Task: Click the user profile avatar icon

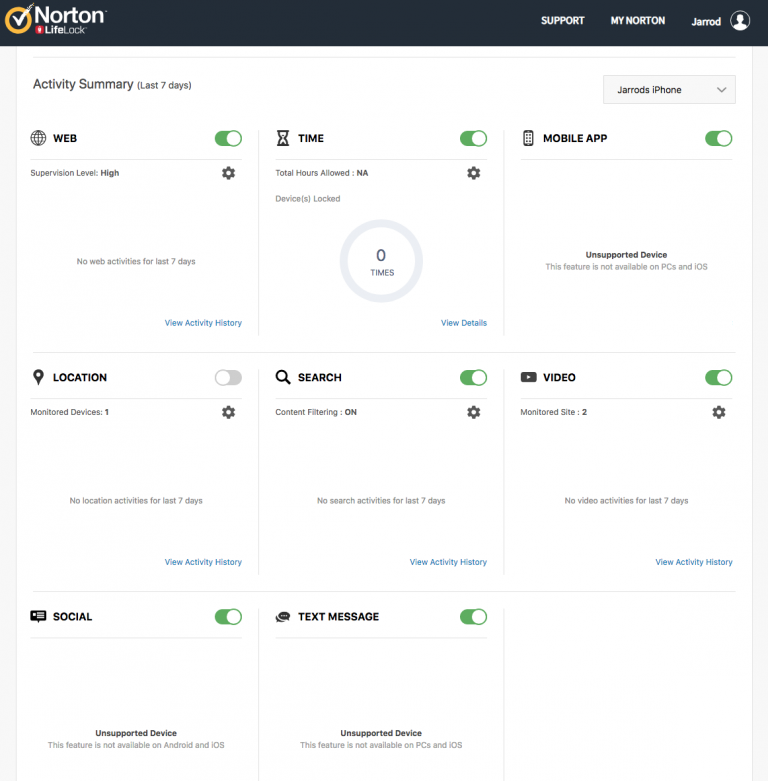Action: click(x=739, y=21)
